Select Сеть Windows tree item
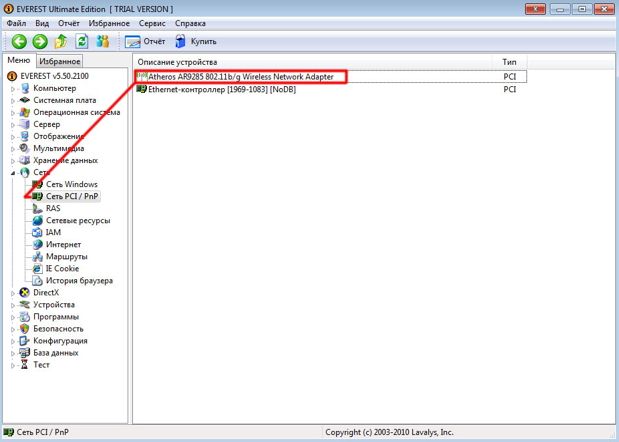 (71, 184)
